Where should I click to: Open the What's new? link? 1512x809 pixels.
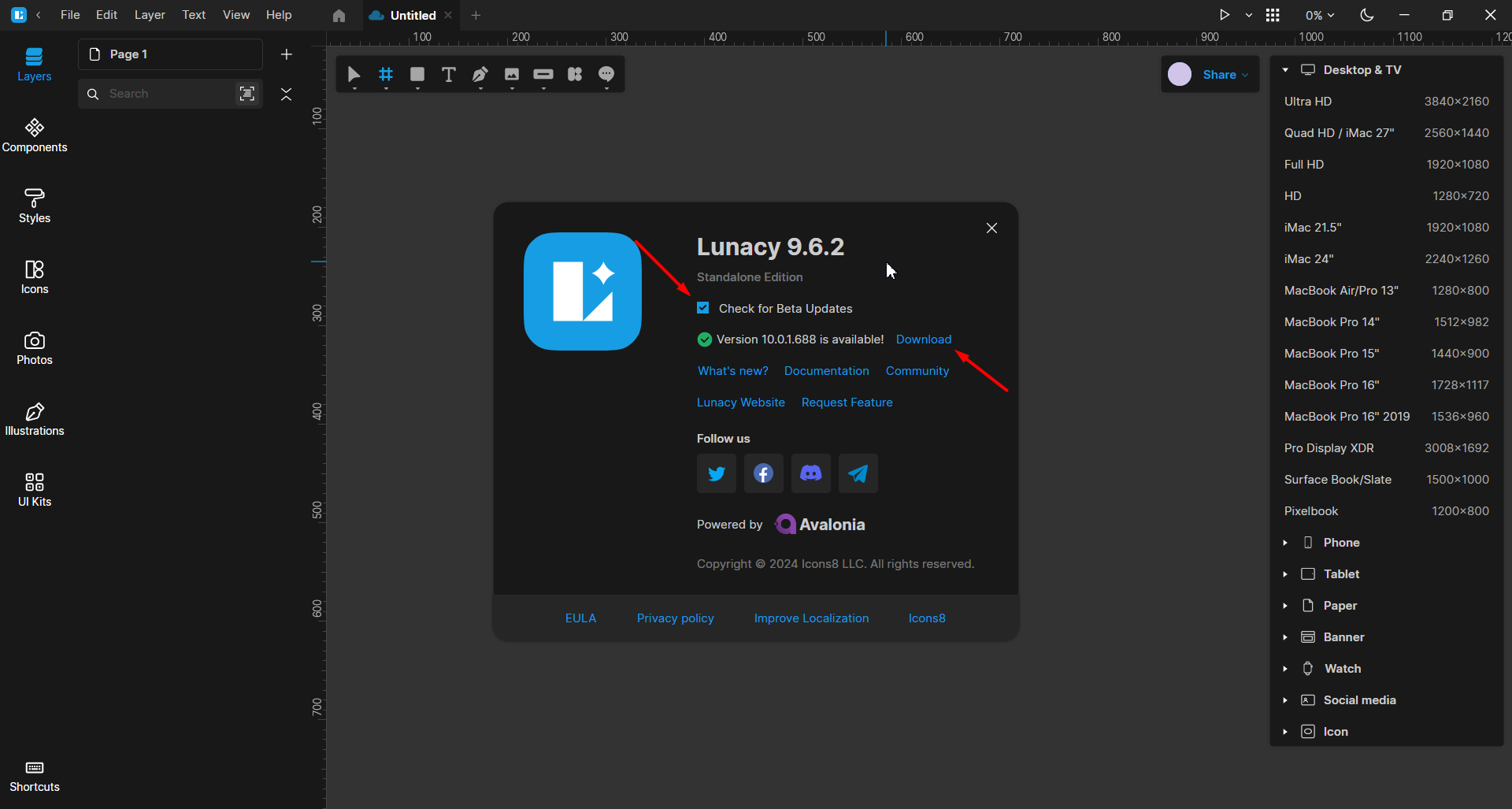click(733, 371)
